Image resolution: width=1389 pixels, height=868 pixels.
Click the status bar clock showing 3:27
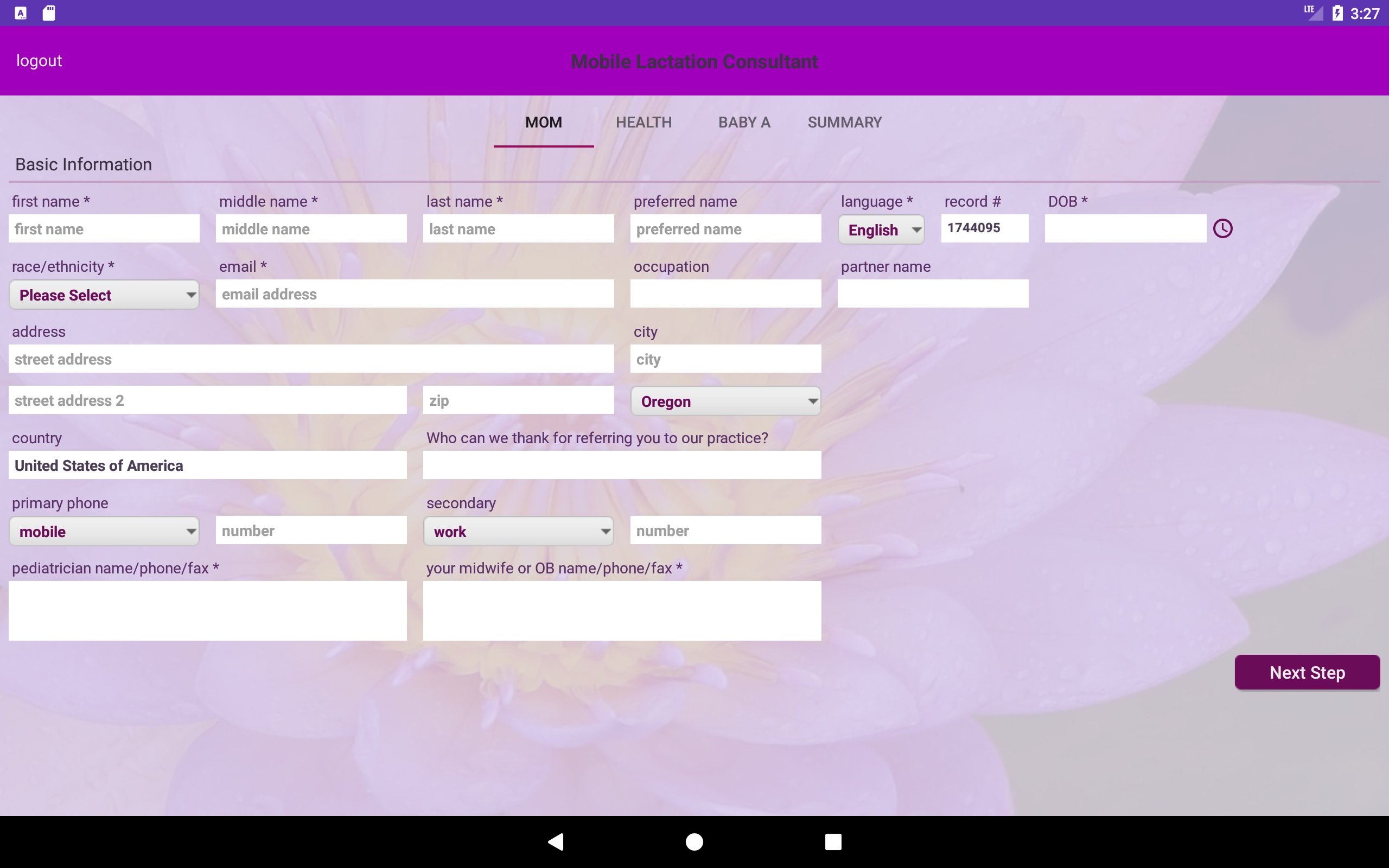click(1365, 13)
